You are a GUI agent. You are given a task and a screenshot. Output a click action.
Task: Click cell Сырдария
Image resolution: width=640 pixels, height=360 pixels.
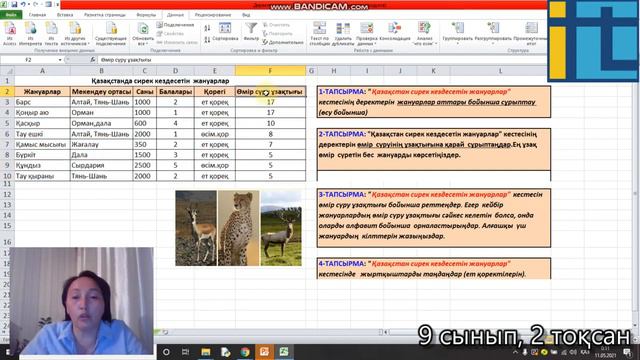coord(101,165)
